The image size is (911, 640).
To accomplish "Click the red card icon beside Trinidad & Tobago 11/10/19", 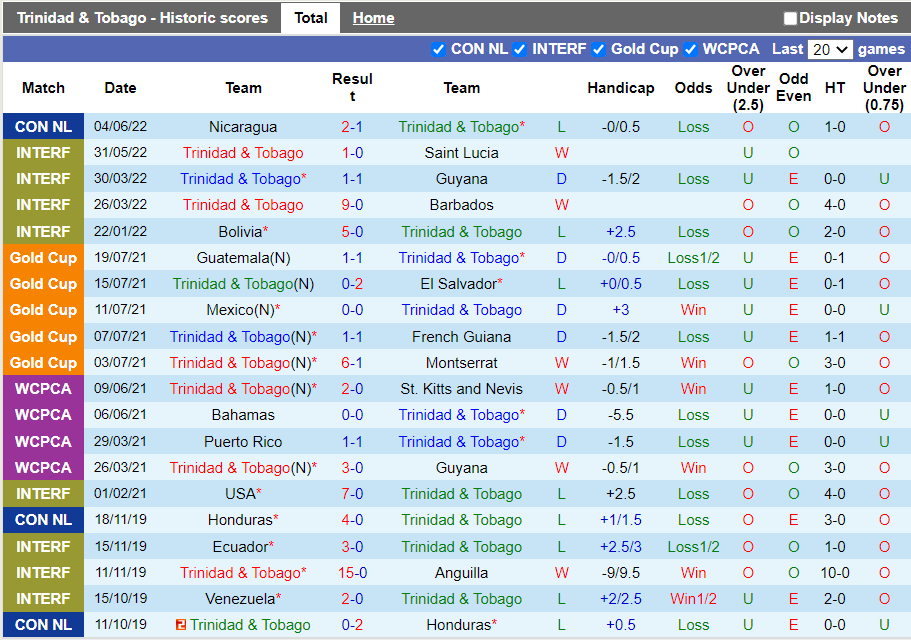I will point(181,625).
